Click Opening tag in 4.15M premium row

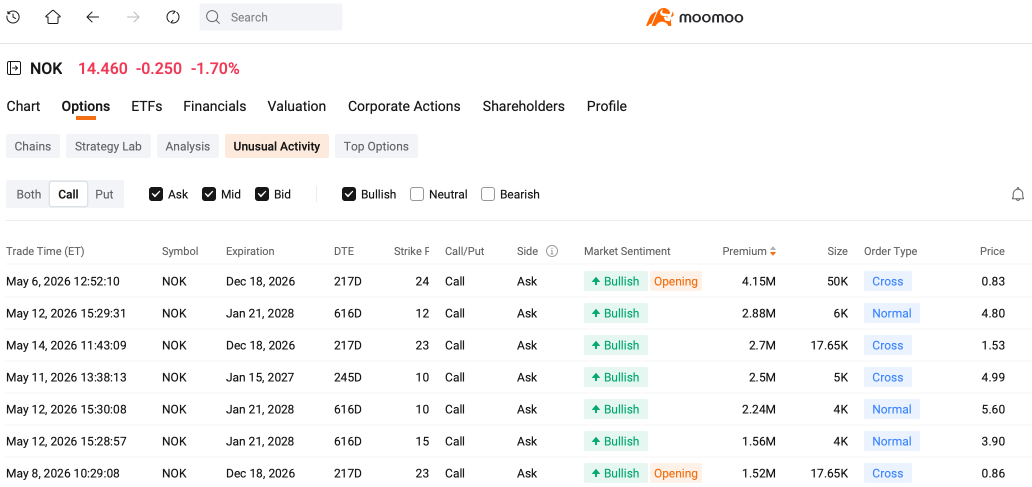(676, 281)
